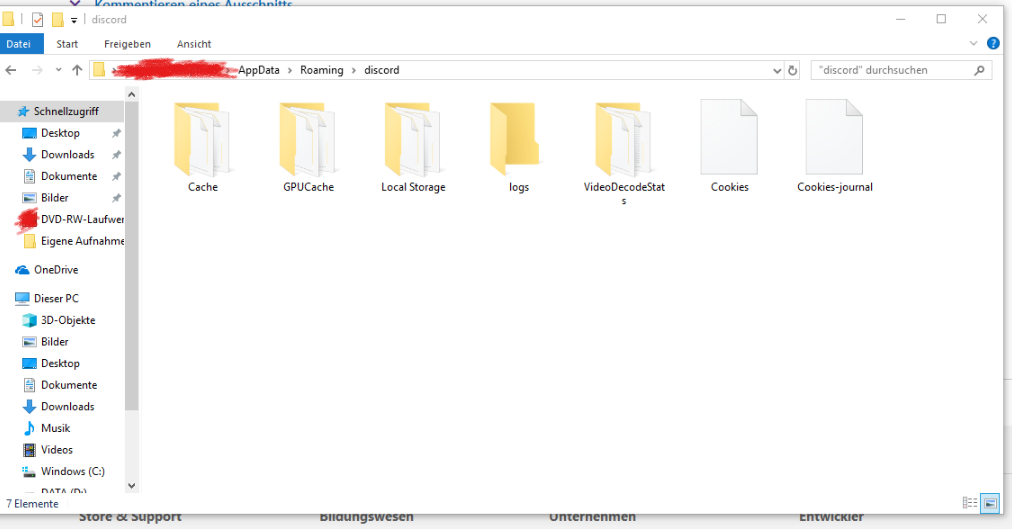Image resolution: width=1012 pixels, height=529 pixels.
Task: Open Bilder under Dieser PC
Action: point(54,341)
